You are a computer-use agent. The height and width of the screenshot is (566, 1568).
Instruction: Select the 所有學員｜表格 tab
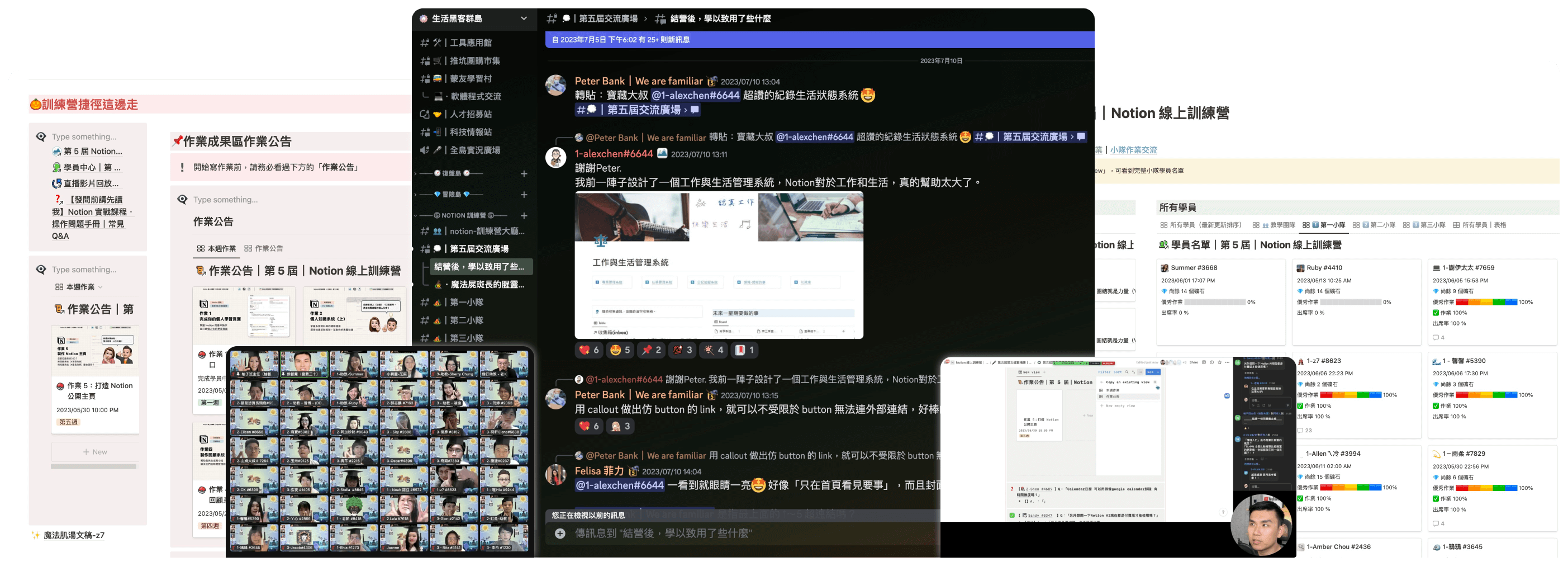click(x=1480, y=225)
